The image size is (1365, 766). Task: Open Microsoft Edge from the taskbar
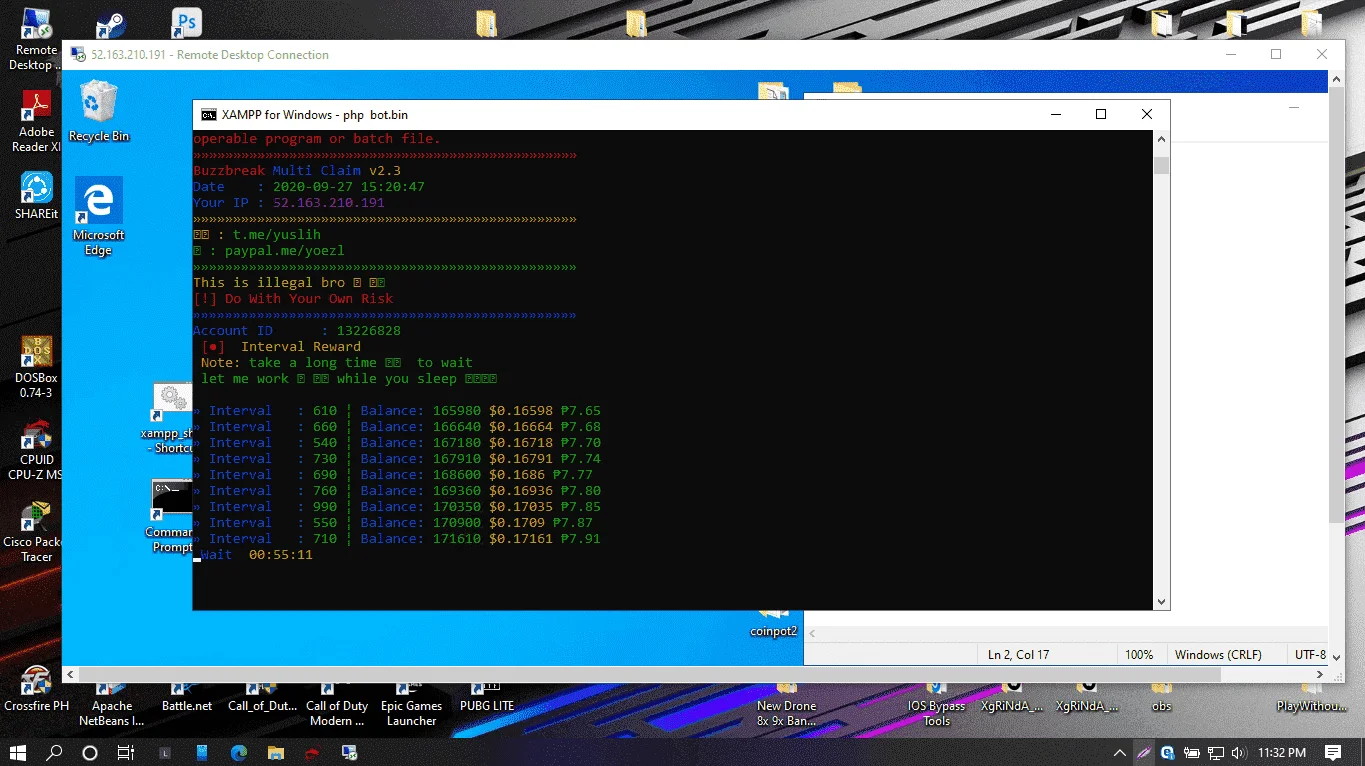pos(239,752)
